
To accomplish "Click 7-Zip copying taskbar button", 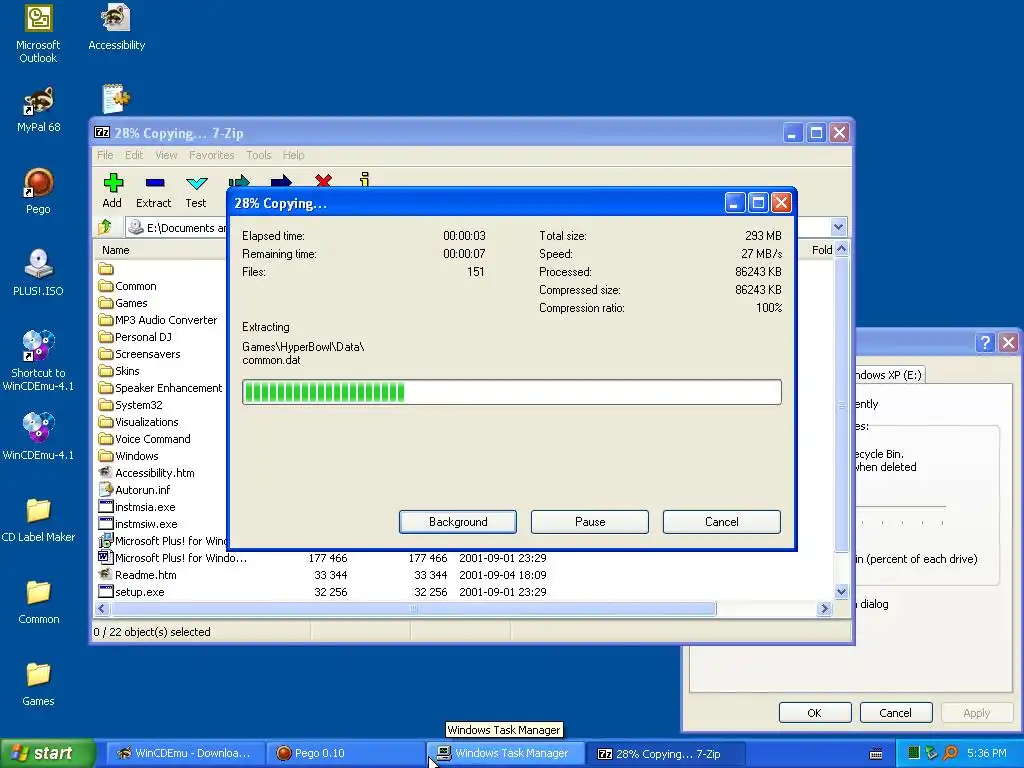I will [x=667, y=753].
